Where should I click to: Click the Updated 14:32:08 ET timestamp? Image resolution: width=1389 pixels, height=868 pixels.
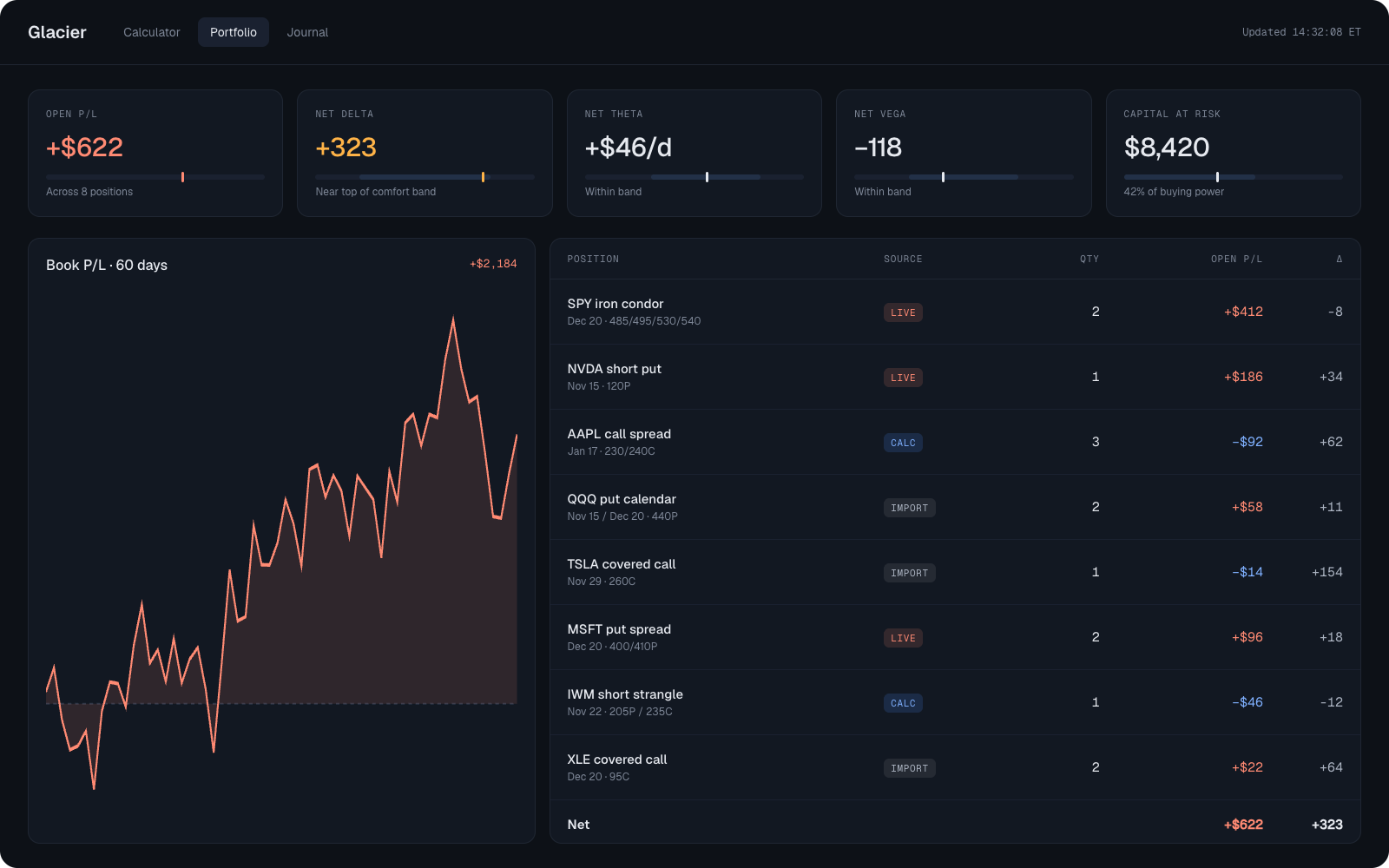tap(1301, 32)
